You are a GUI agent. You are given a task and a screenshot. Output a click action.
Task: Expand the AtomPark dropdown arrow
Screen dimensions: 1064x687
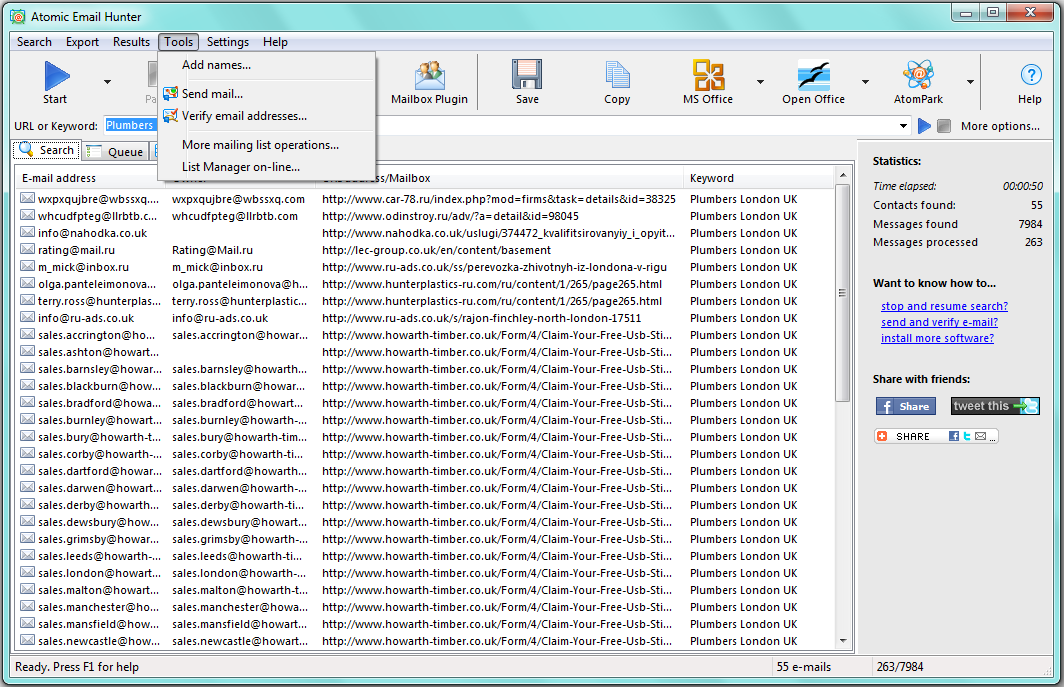pyautogui.click(x=970, y=82)
